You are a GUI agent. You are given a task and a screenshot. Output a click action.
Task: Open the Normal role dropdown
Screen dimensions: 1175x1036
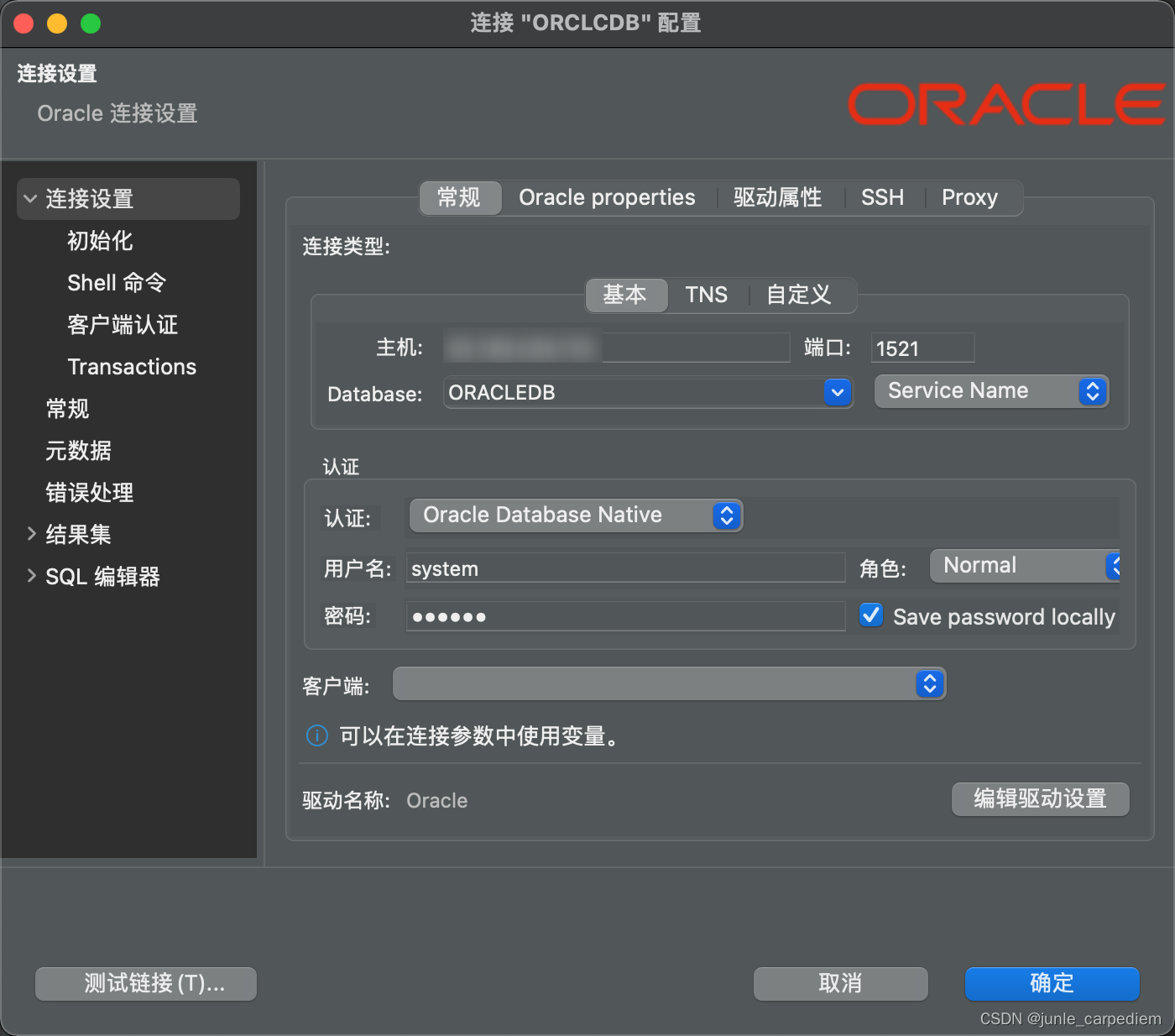(1025, 566)
